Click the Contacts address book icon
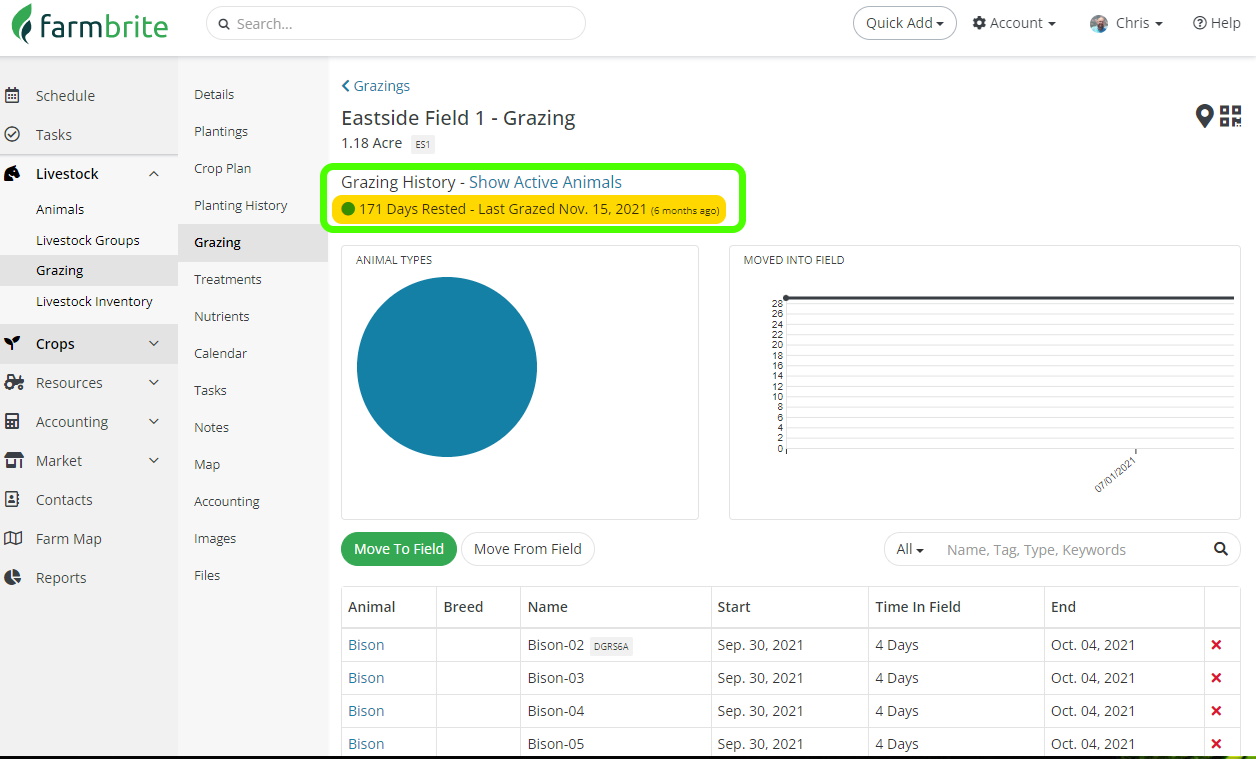 click(12, 499)
